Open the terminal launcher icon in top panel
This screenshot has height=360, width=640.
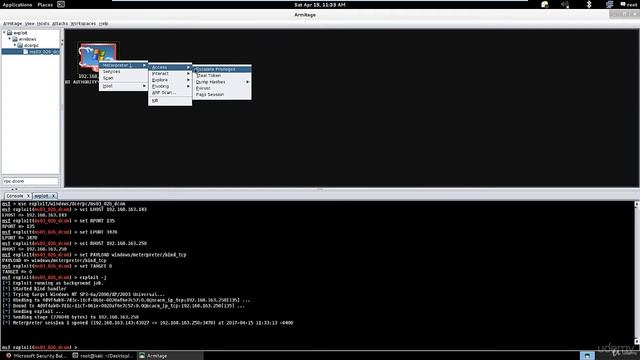61,4
